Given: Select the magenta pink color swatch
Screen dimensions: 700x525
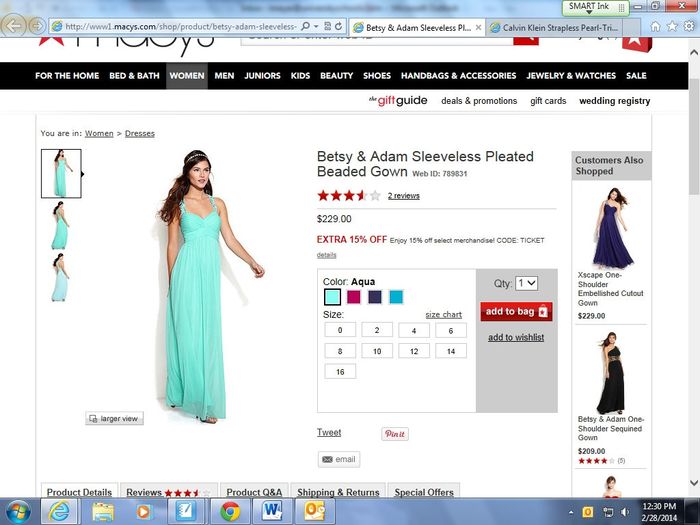Looking at the screenshot, I should click(x=354, y=297).
